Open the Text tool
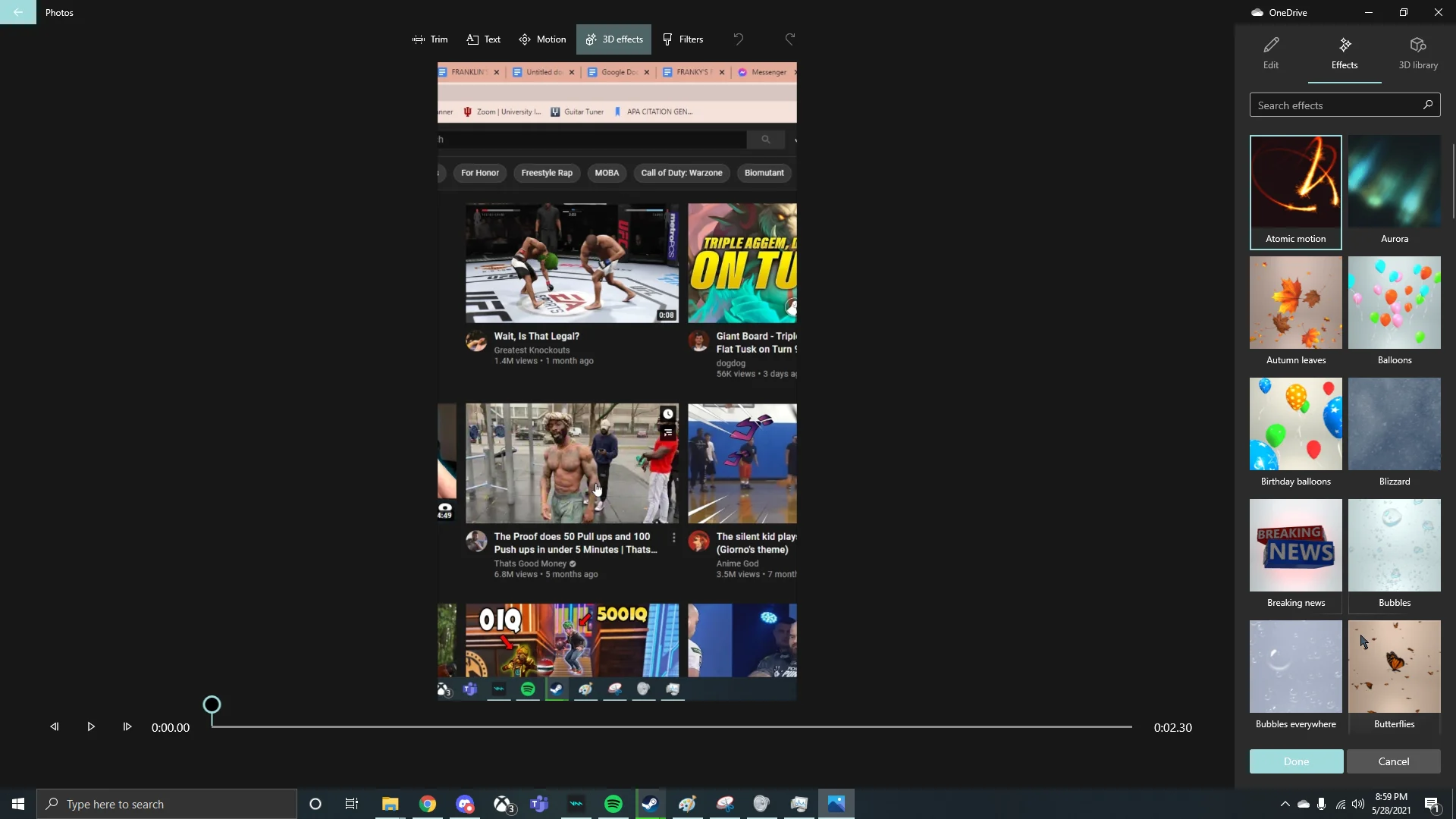This screenshot has height=819, width=1456. (483, 39)
